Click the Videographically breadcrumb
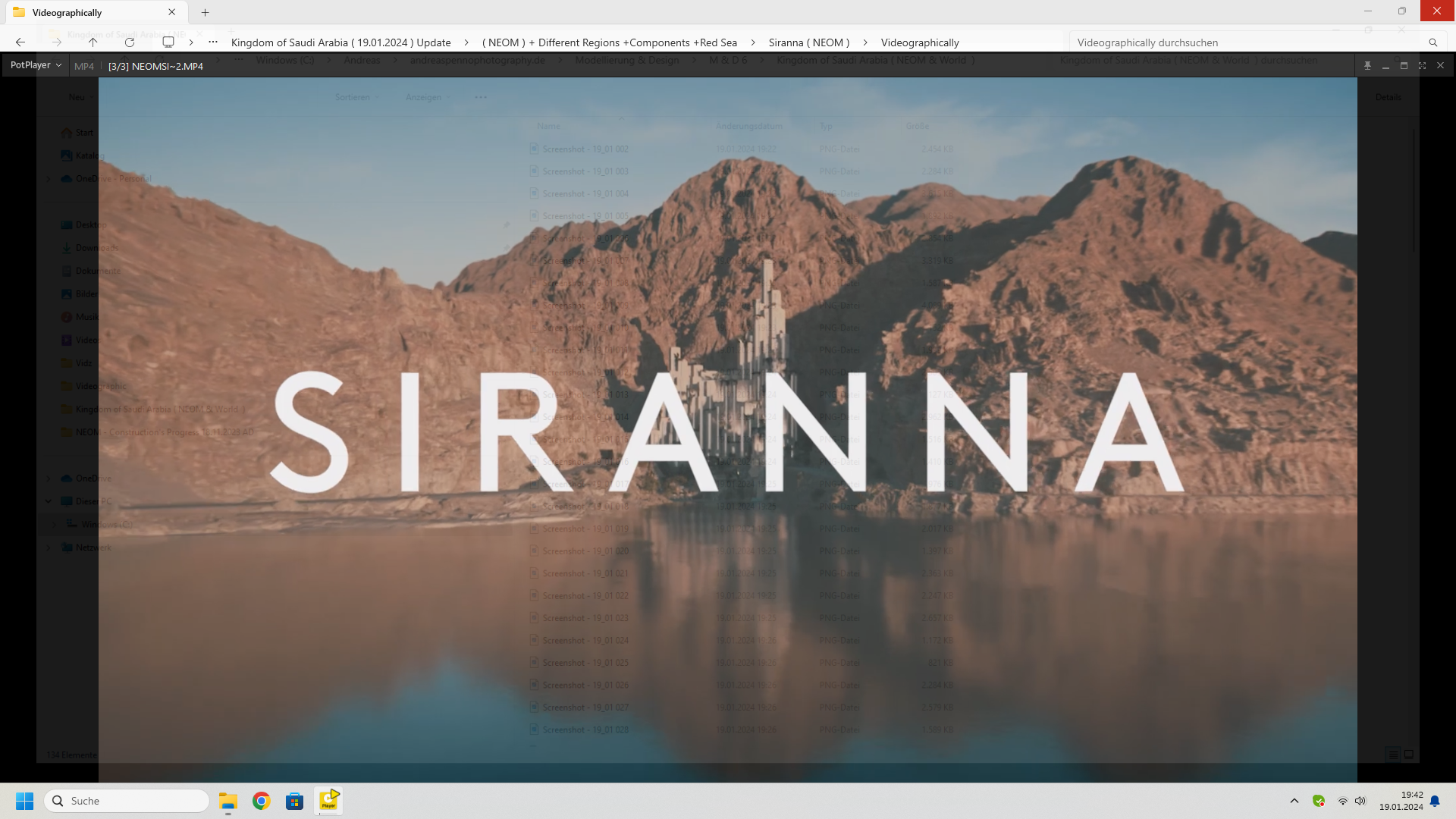Image resolution: width=1456 pixels, height=819 pixels. coord(920,42)
